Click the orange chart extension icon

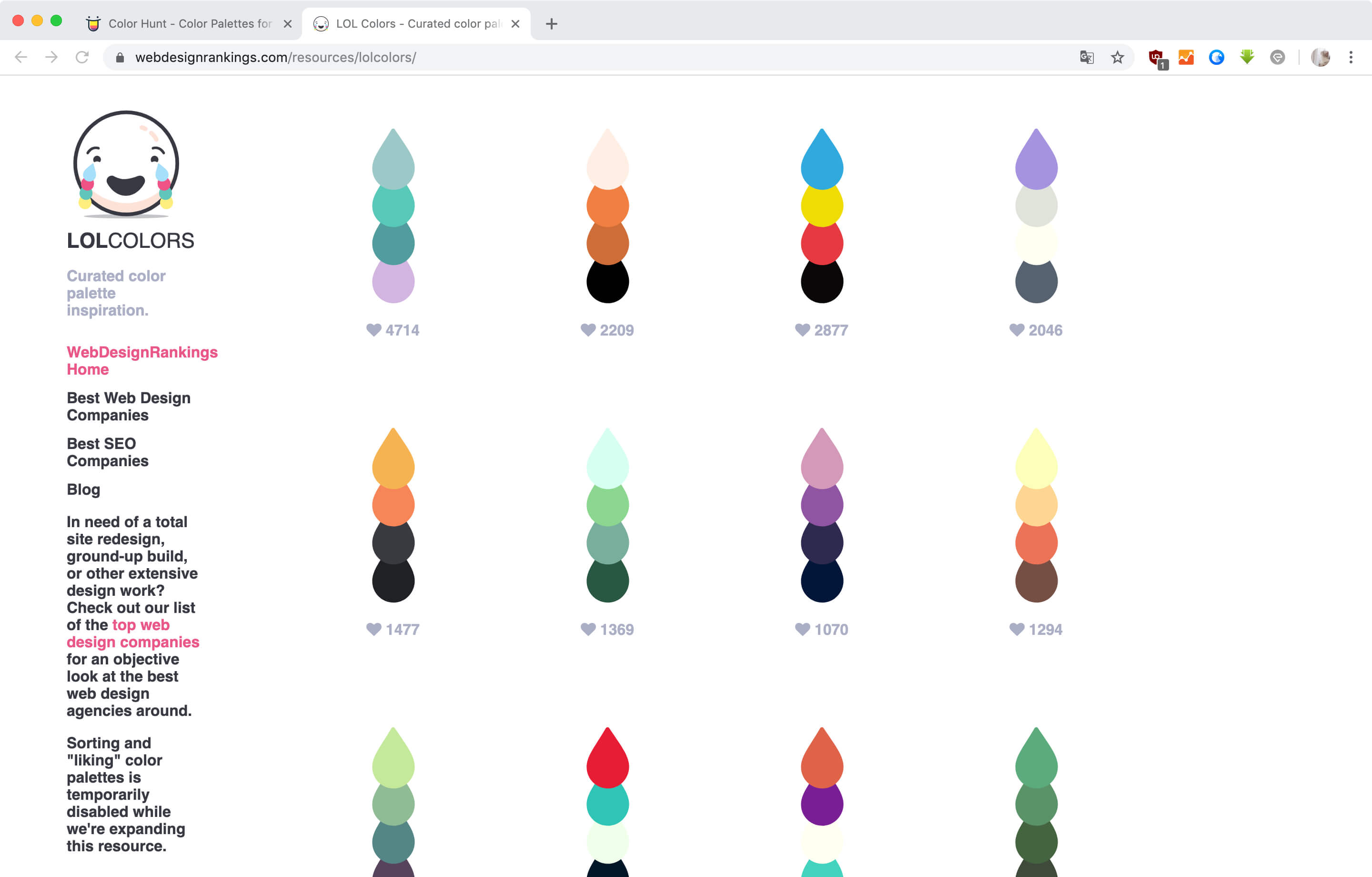1186,57
